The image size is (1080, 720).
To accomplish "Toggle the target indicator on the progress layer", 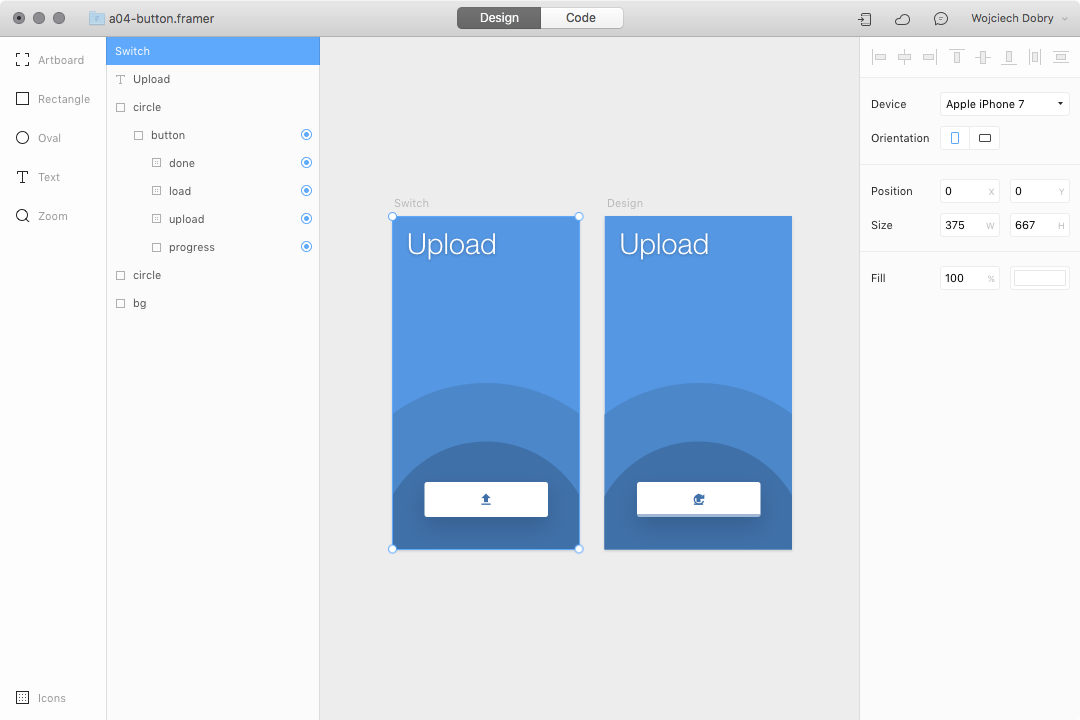I will [306, 247].
